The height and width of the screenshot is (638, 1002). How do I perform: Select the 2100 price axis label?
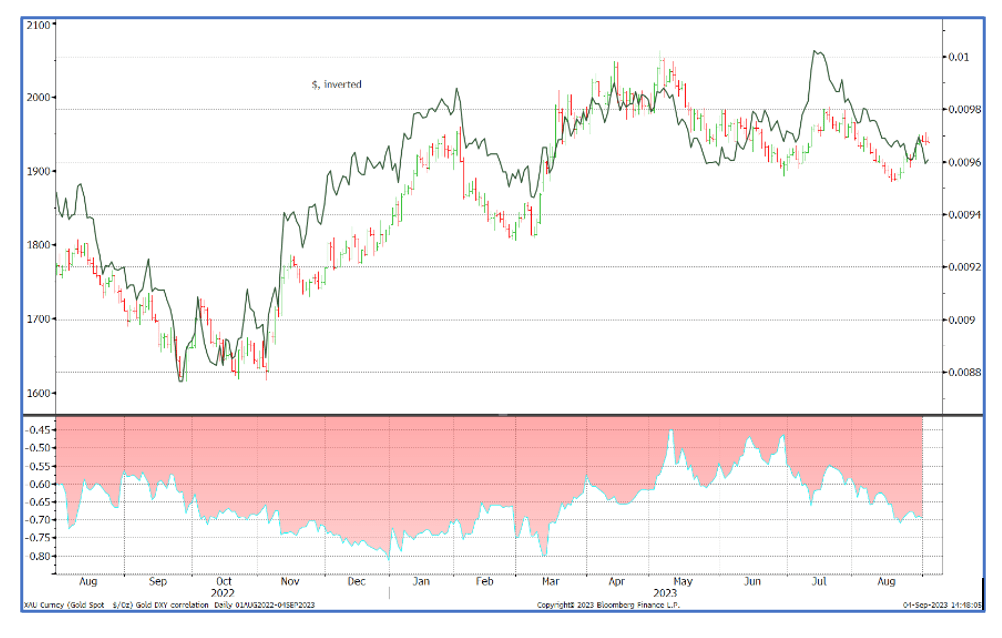pyautogui.click(x=38, y=25)
